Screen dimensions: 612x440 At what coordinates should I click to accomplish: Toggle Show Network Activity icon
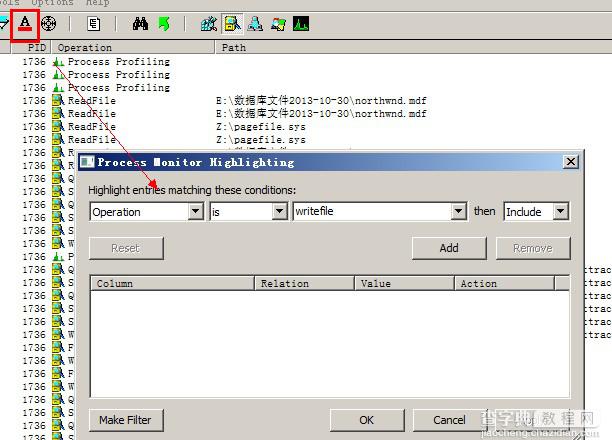click(255, 24)
